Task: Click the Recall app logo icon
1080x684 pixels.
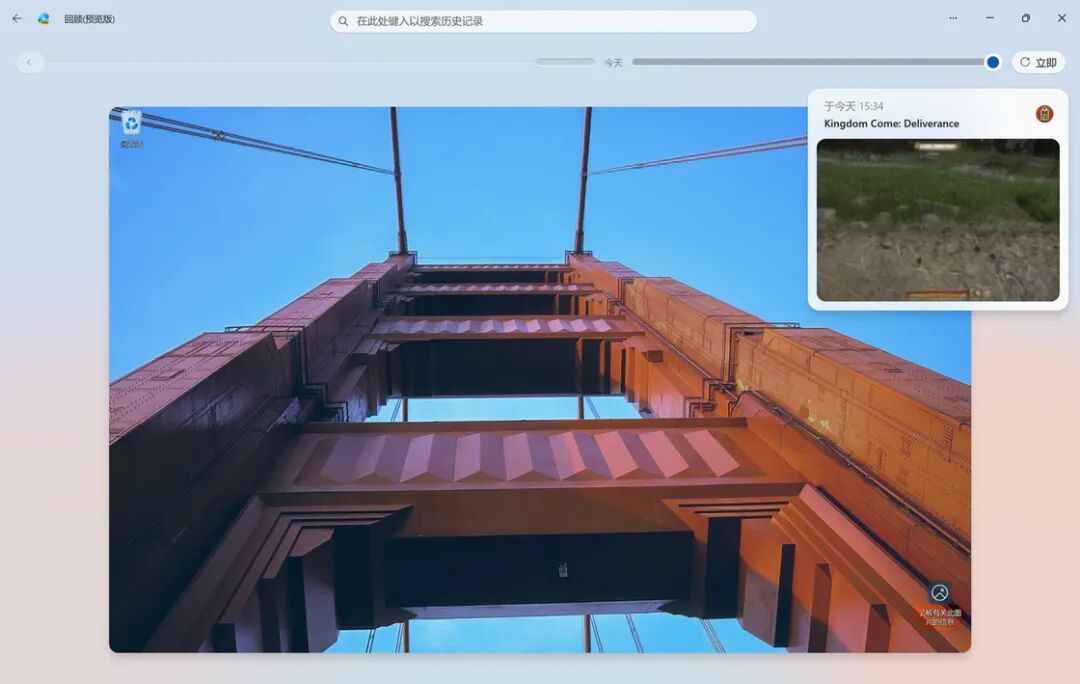Action: [43, 19]
